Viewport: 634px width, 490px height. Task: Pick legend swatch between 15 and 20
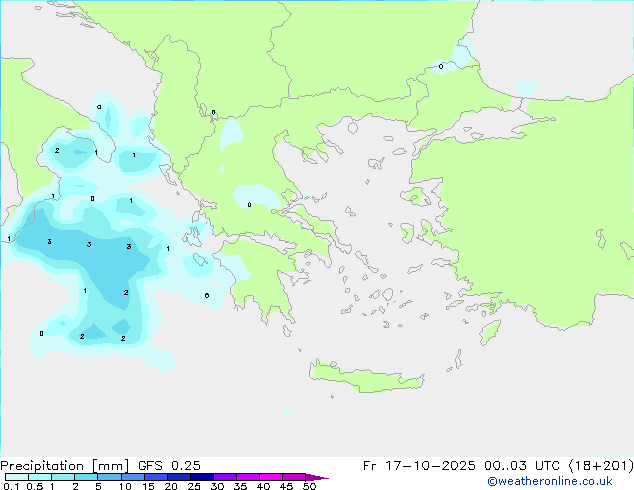(155, 477)
